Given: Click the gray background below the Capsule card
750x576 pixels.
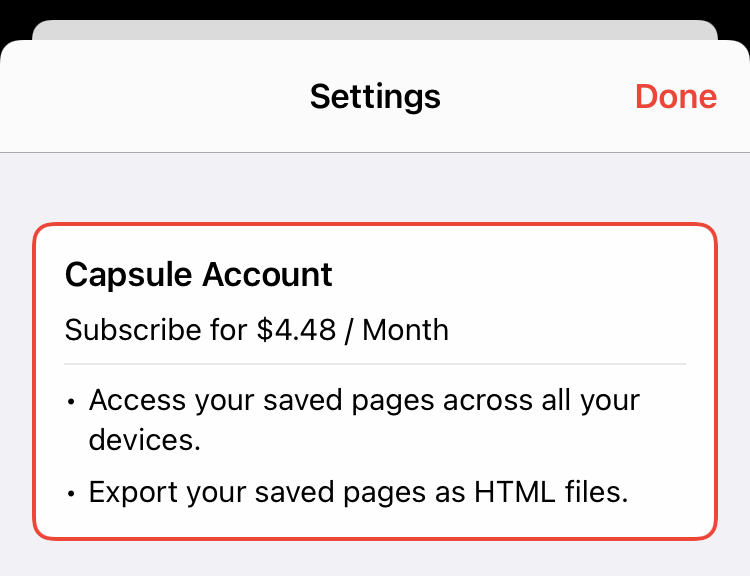Looking at the screenshot, I should [375, 559].
